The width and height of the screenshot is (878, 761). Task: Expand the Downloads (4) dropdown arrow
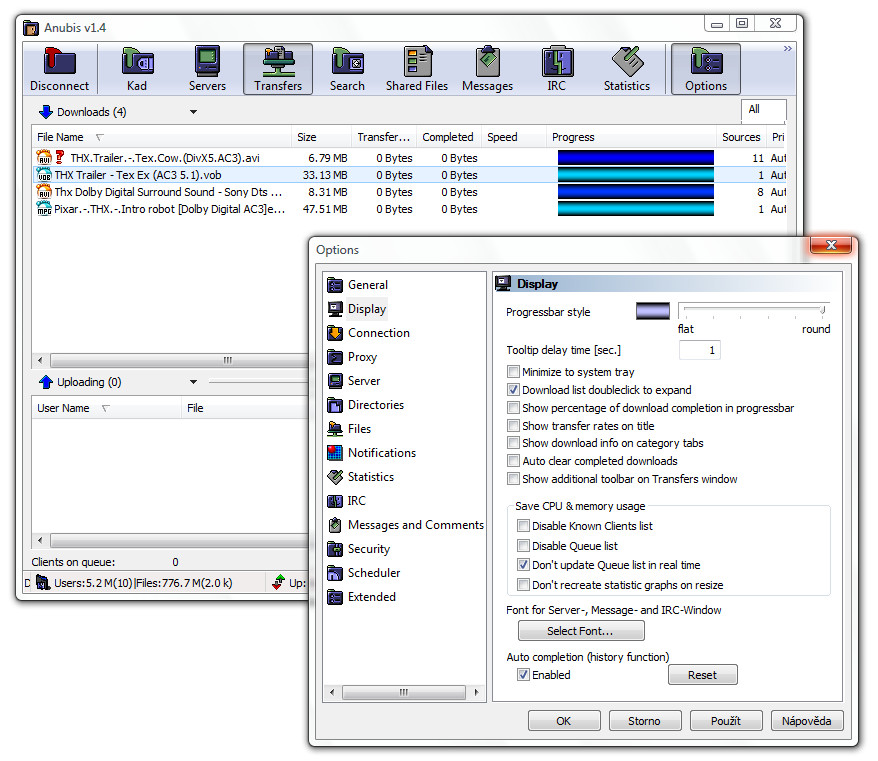pos(193,112)
